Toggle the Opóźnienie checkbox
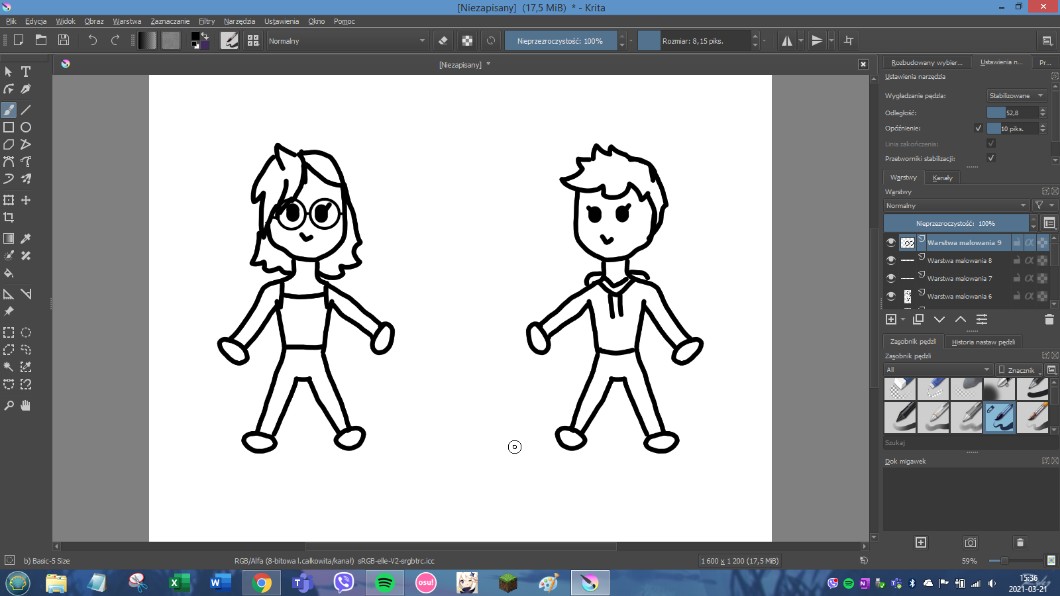The height and width of the screenshot is (596, 1060). tap(978, 129)
